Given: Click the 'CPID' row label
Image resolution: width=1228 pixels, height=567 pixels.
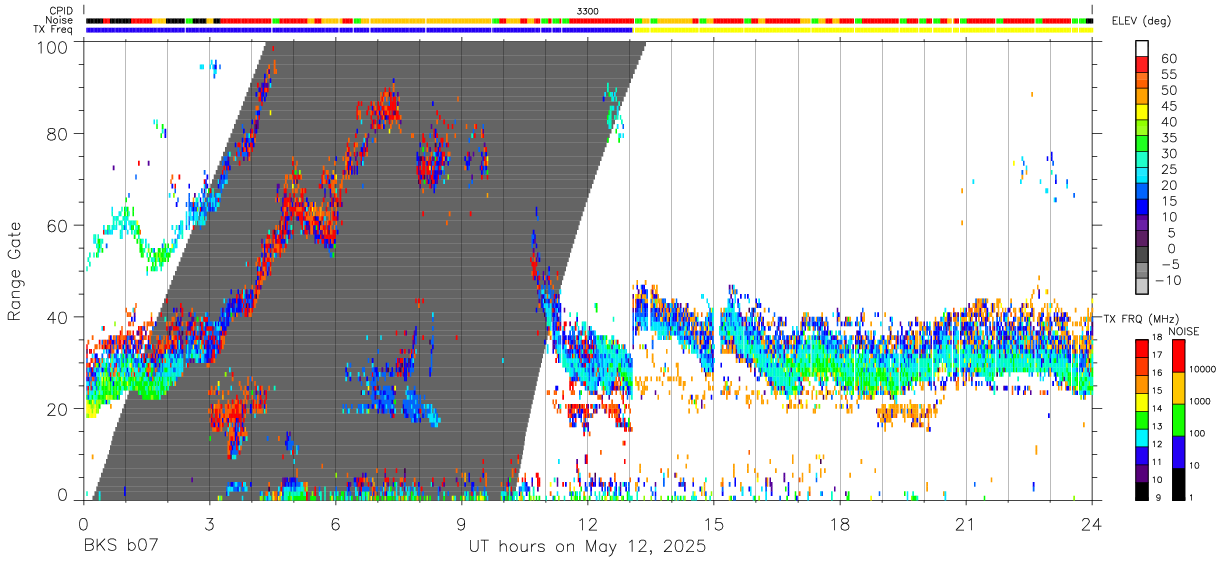Looking at the screenshot, I should (60, 11).
